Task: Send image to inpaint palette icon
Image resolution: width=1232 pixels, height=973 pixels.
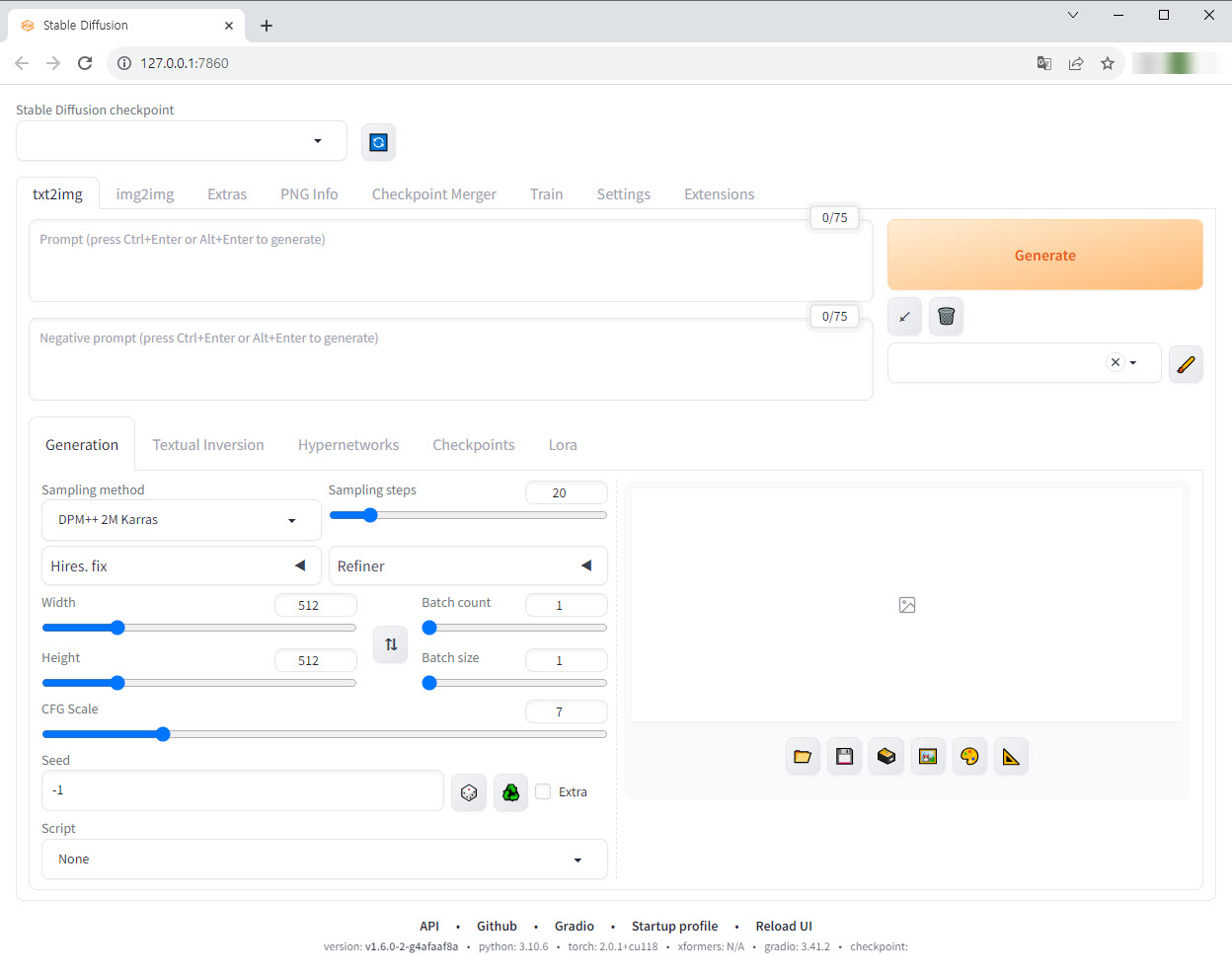Action: point(969,757)
